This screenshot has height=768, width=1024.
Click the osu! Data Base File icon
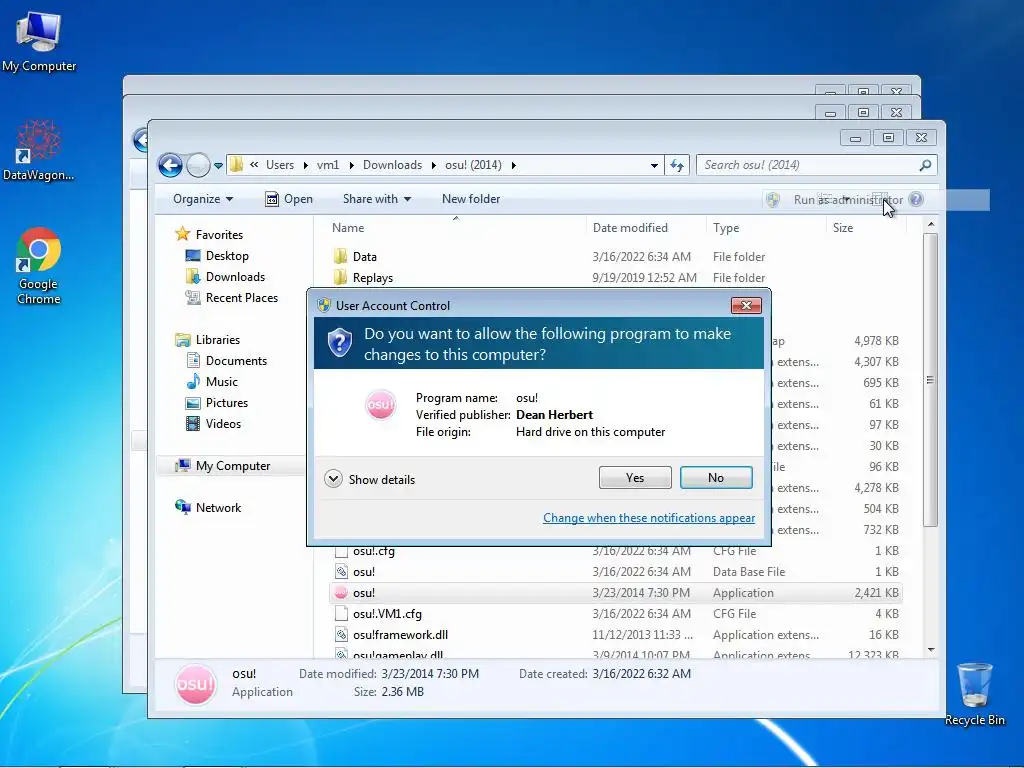[x=340, y=571]
